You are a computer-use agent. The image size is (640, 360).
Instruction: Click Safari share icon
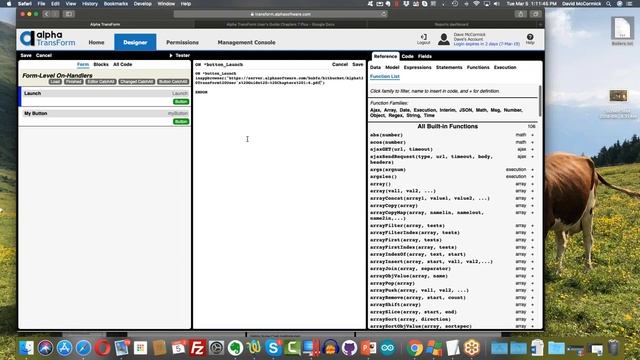(520, 14)
